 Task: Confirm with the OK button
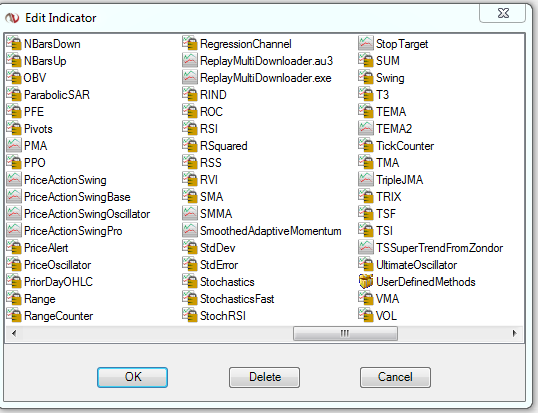coord(132,377)
